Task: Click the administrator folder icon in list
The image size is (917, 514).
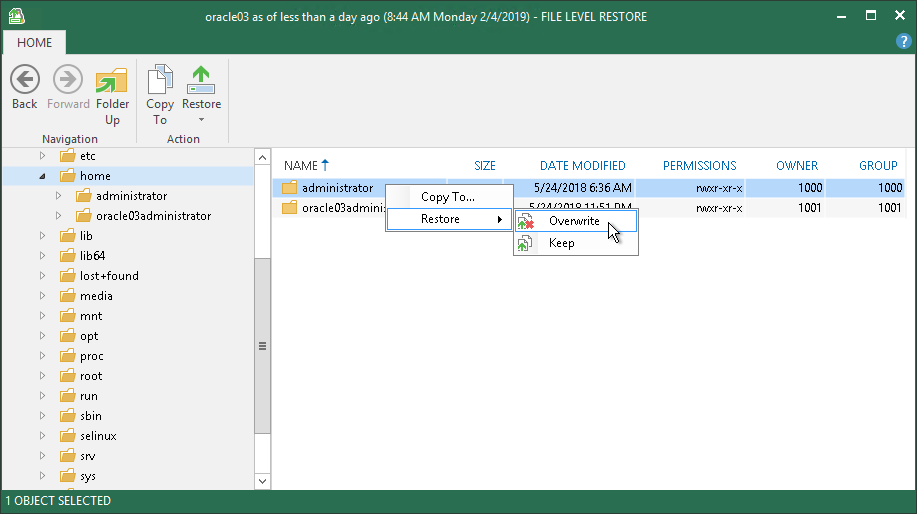Action: click(x=289, y=187)
